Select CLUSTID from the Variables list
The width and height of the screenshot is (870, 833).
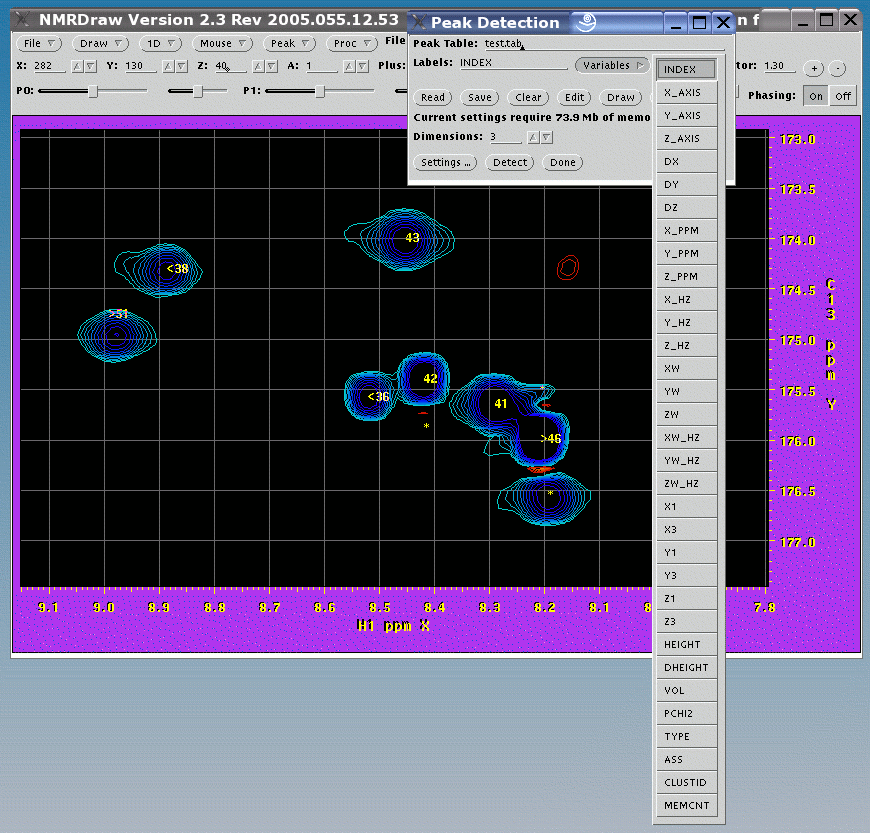pyautogui.click(x=686, y=782)
